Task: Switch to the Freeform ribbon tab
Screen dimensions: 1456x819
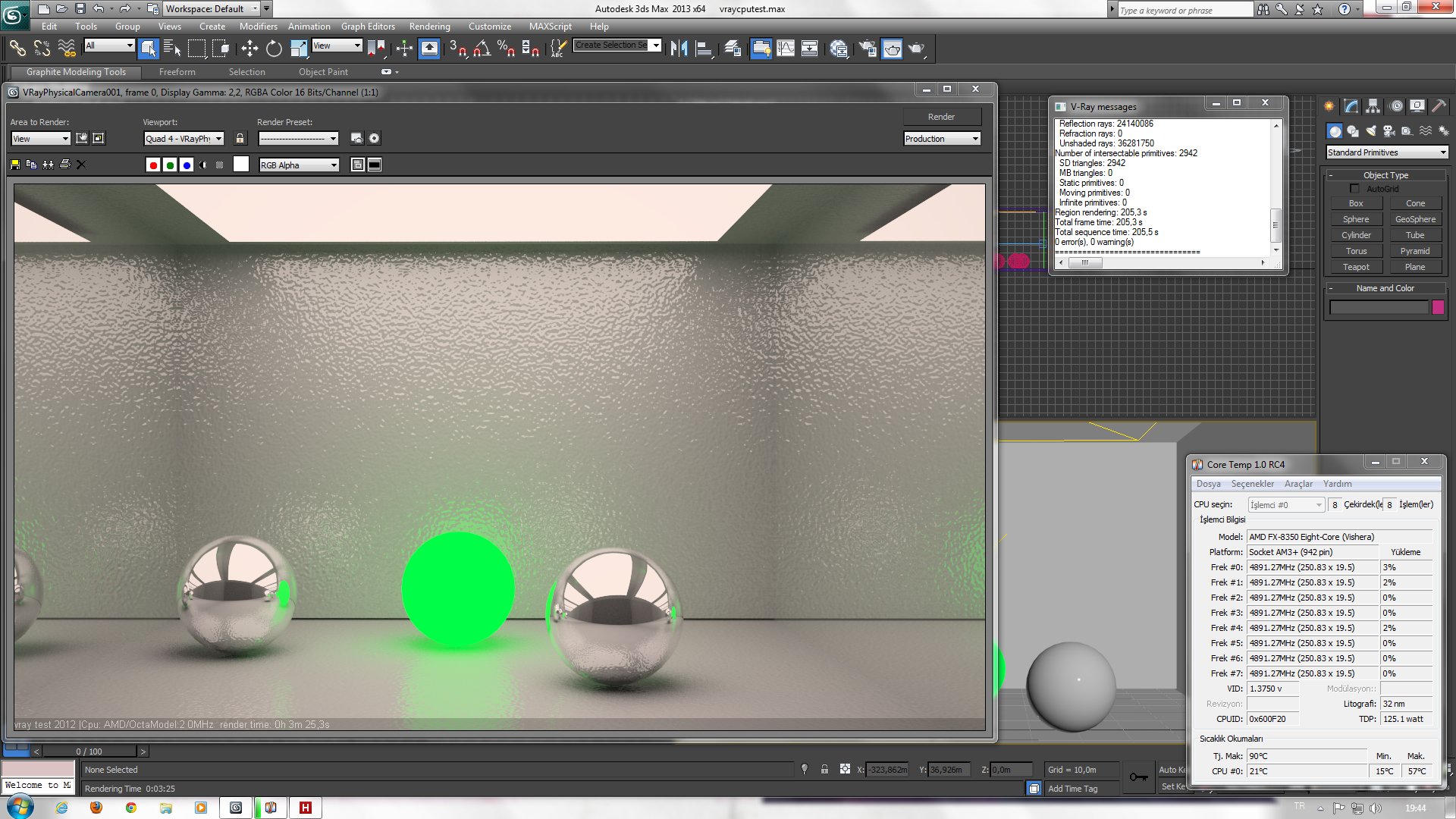Action: pyautogui.click(x=177, y=72)
